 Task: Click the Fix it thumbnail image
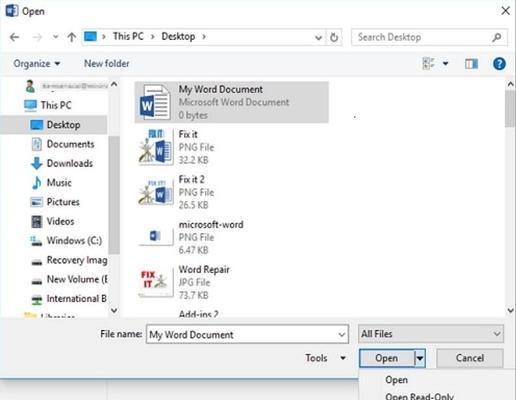pyautogui.click(x=156, y=147)
